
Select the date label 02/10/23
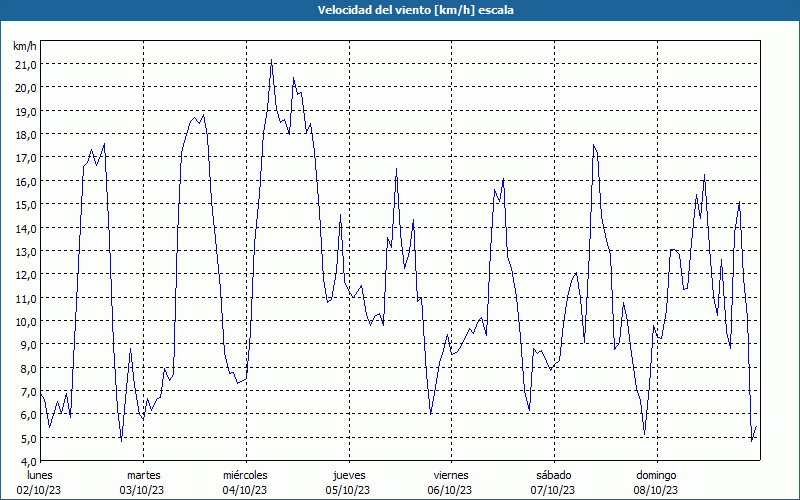(39, 490)
